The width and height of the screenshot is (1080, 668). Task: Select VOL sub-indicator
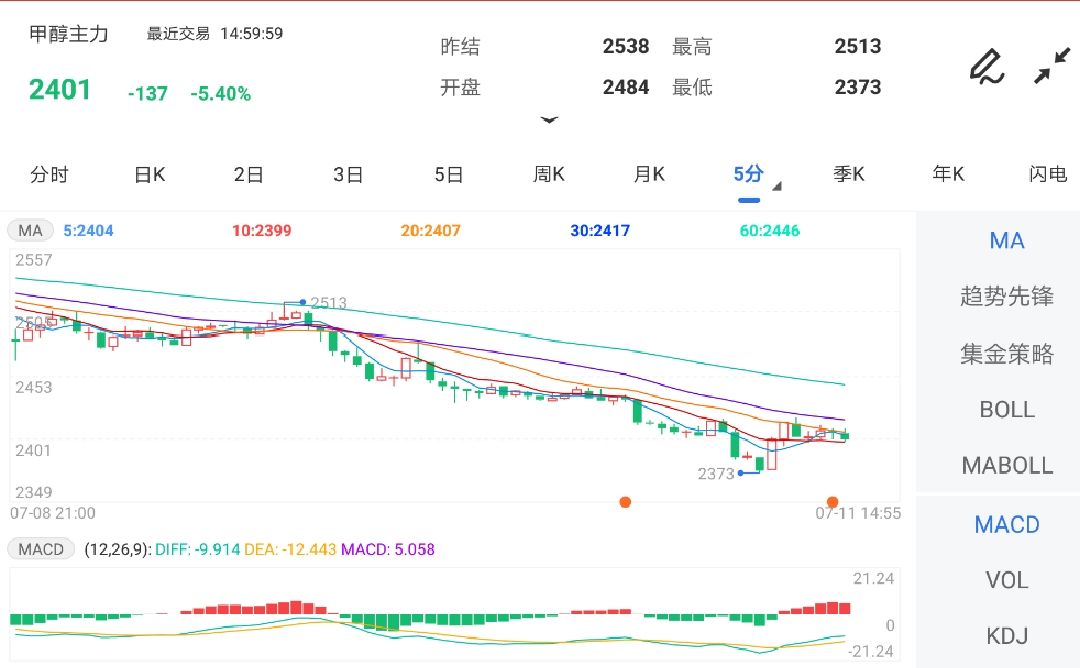point(1007,580)
